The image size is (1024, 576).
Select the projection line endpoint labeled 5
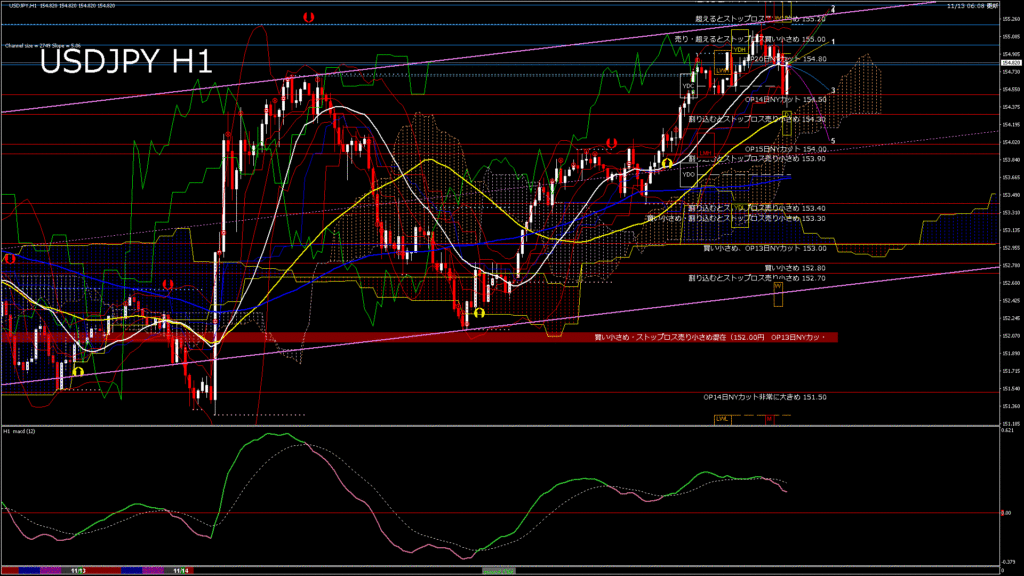click(833, 141)
